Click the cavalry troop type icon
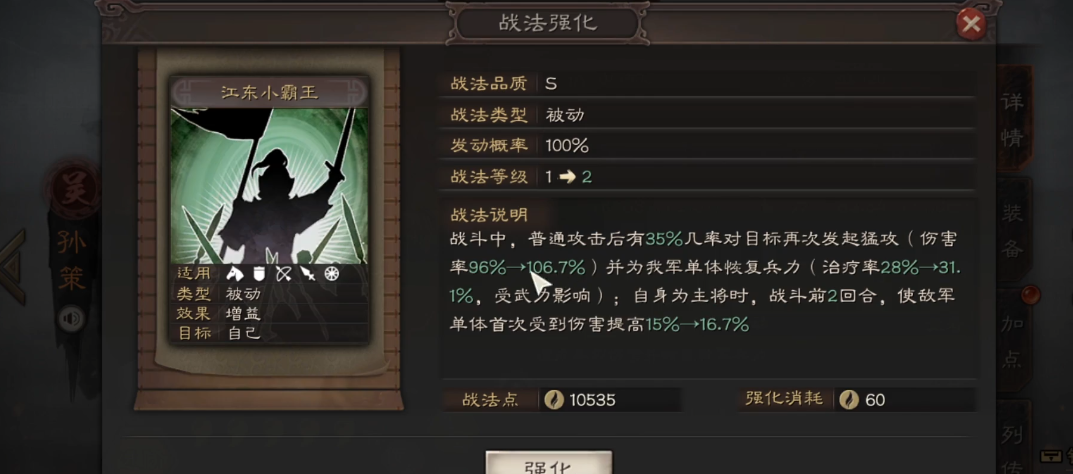Screen dimensions: 1073x474 (x=235, y=274)
